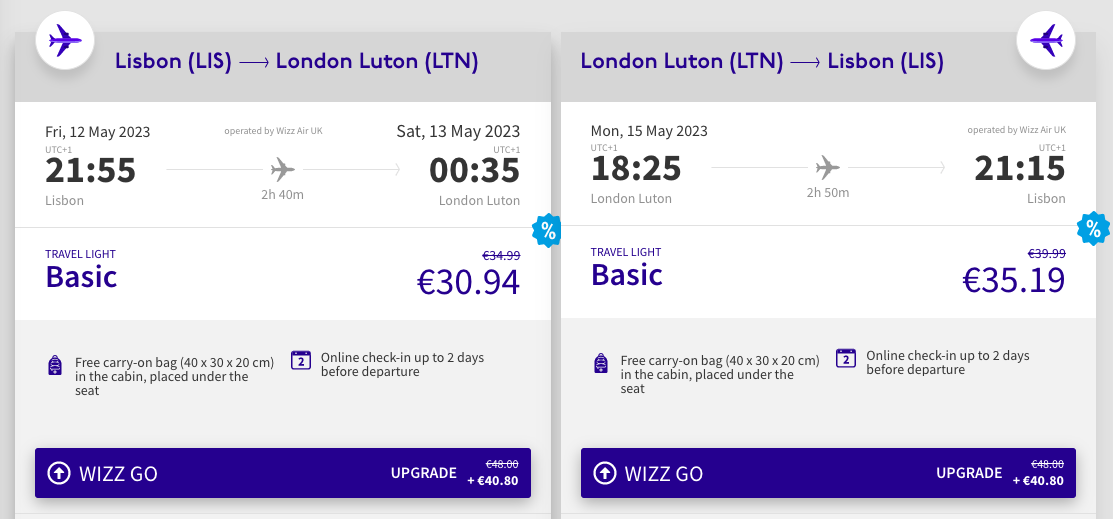Click the discount percent badge on the return flight
Viewport: 1113px width, 519px height.
point(1093,229)
